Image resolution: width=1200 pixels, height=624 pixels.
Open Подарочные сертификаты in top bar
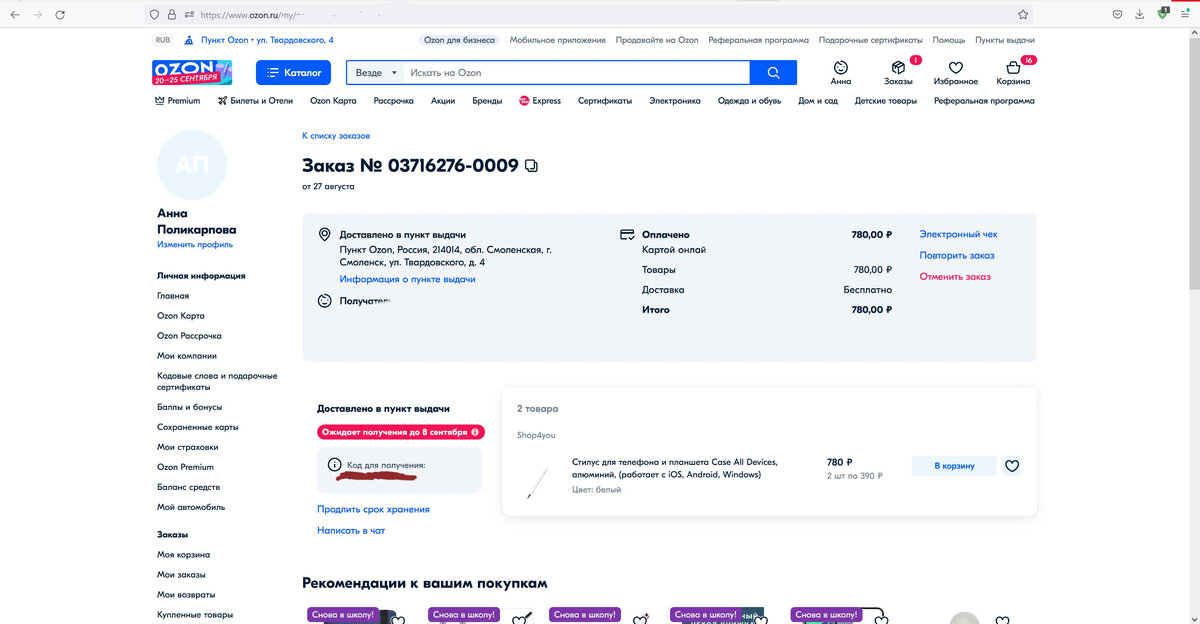pos(870,40)
